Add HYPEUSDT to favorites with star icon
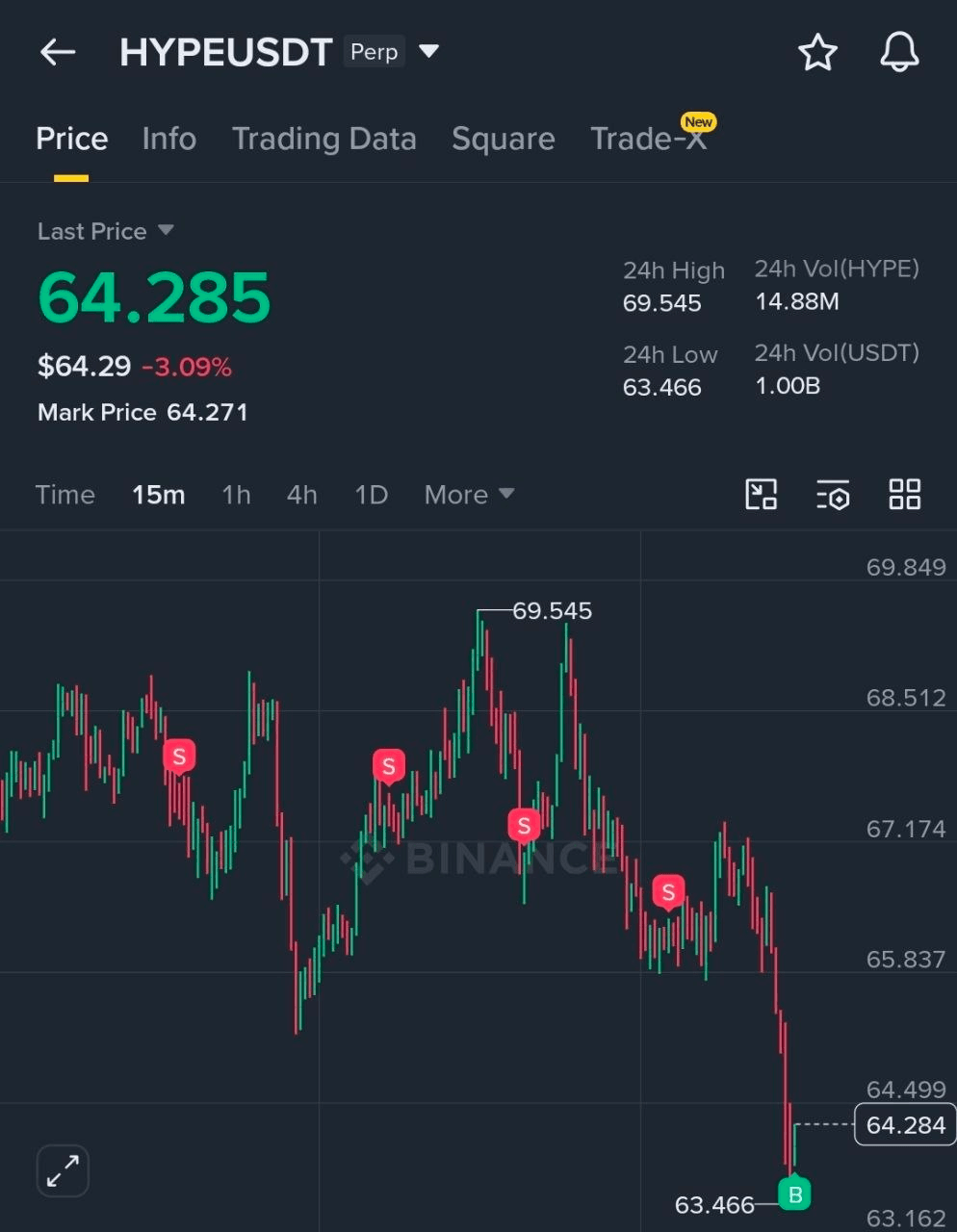 [x=817, y=52]
